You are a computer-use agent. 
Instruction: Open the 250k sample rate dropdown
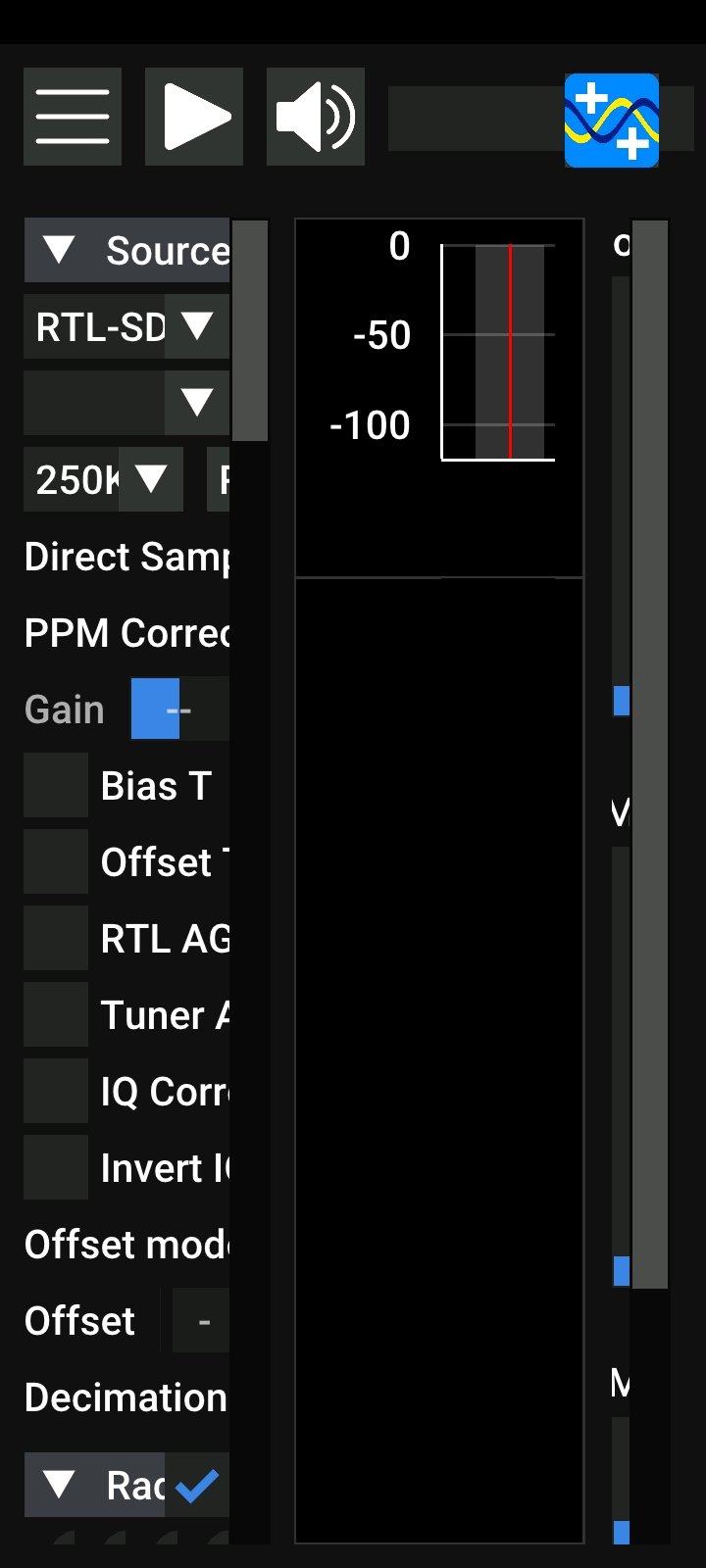[103, 479]
